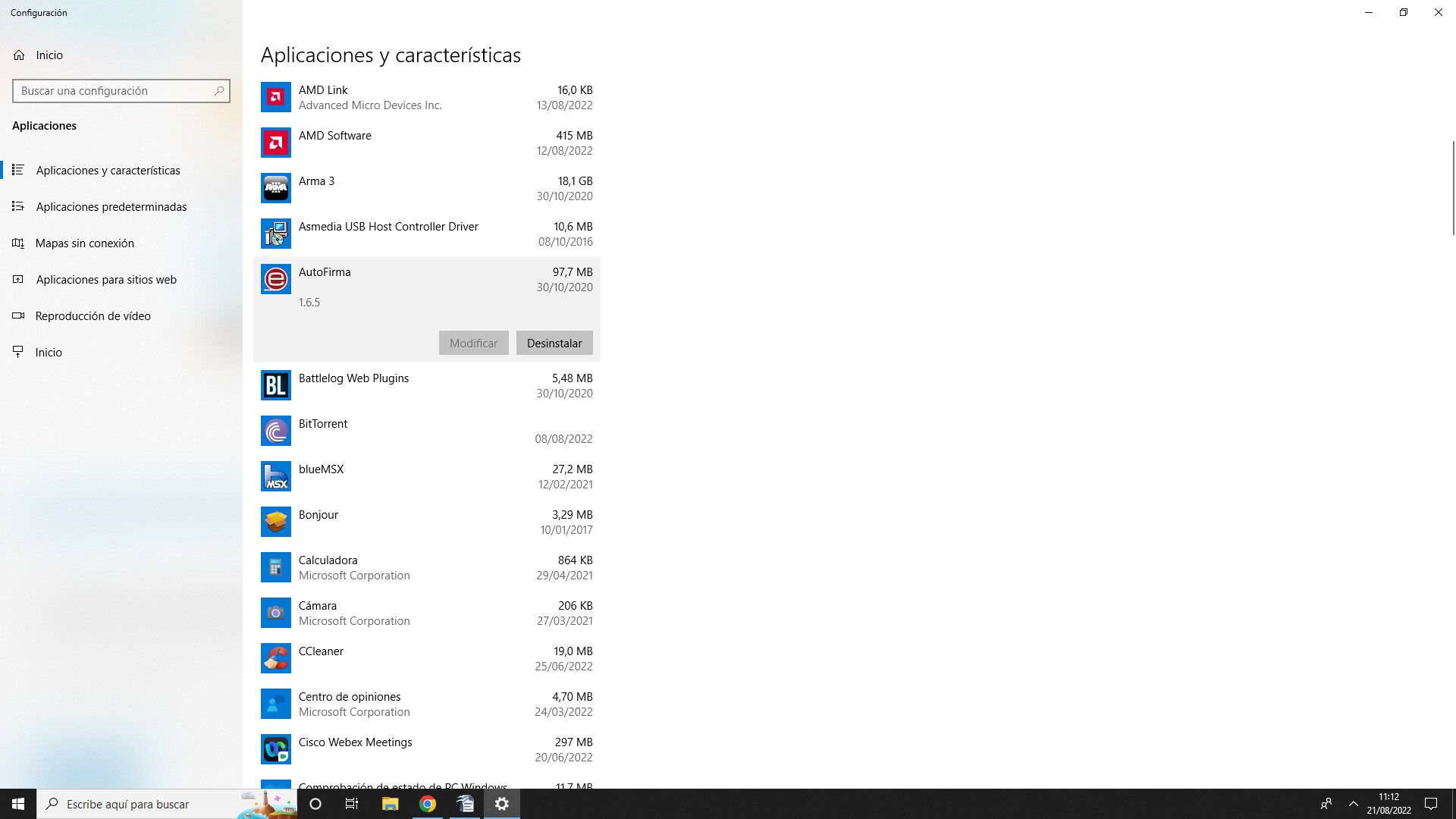Show hidden system tray icons chevron
The width and height of the screenshot is (1456, 819).
point(1353,804)
